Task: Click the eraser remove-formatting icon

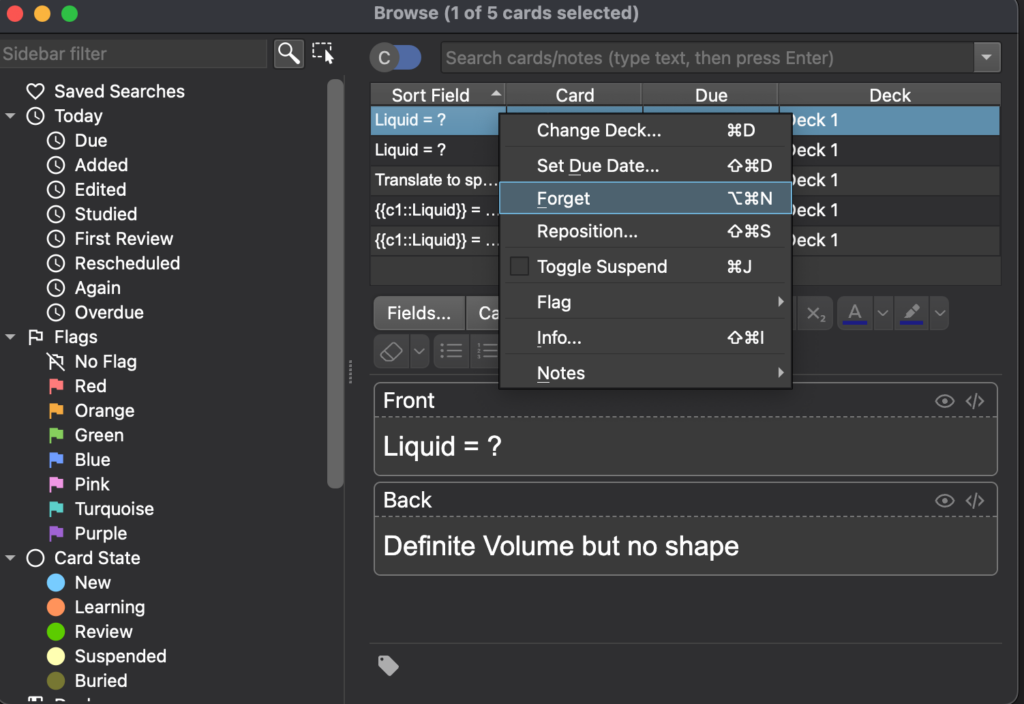Action: click(391, 351)
